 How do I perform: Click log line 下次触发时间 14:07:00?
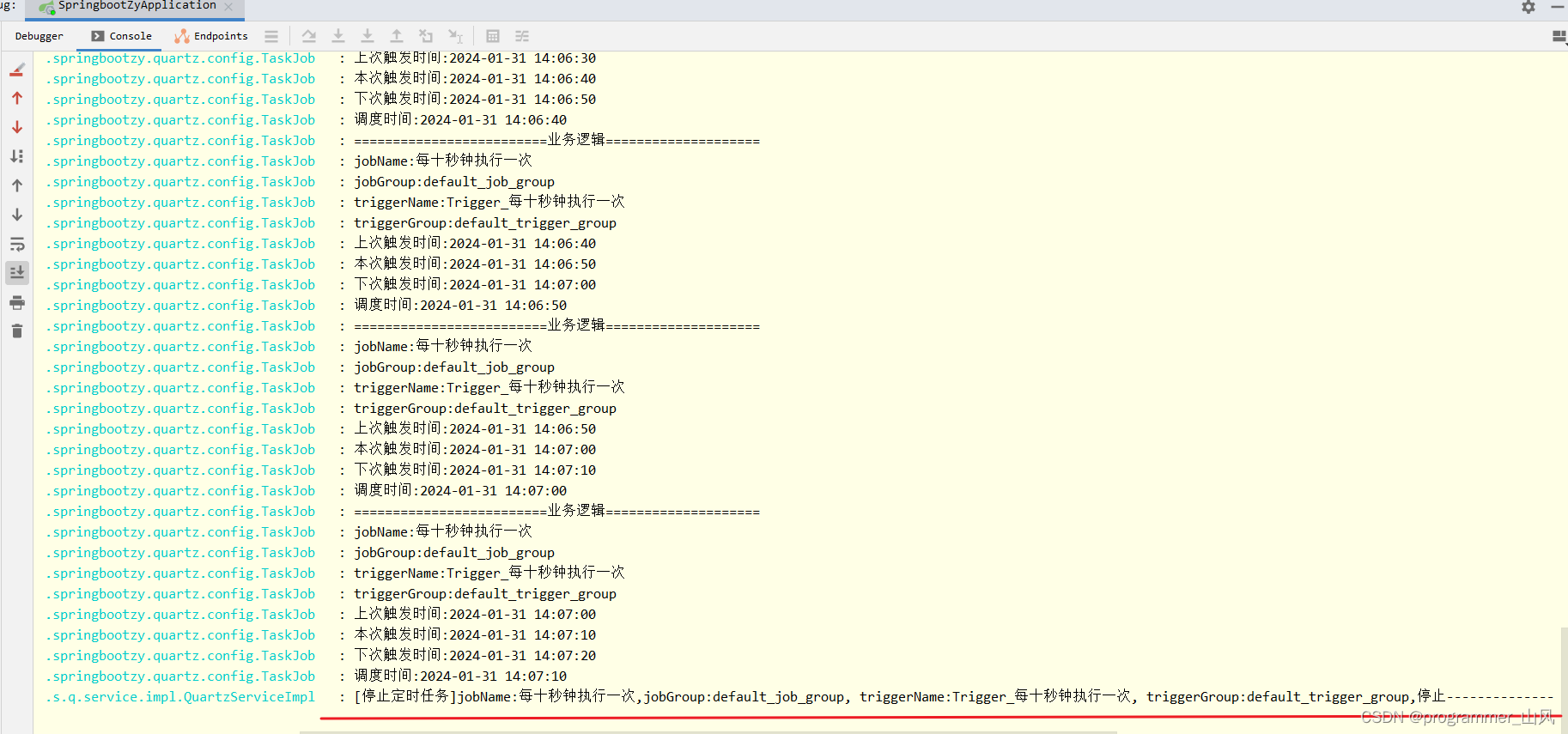[475, 285]
